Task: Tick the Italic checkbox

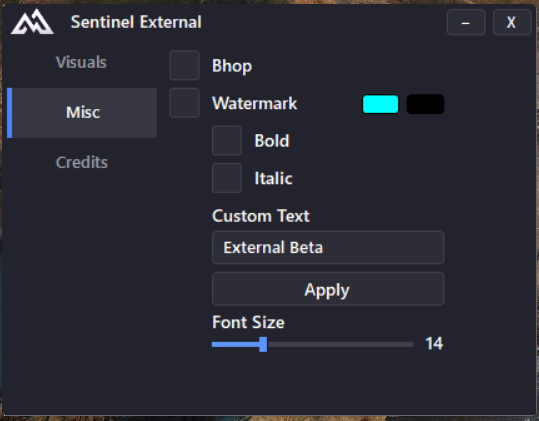Action: [227, 178]
